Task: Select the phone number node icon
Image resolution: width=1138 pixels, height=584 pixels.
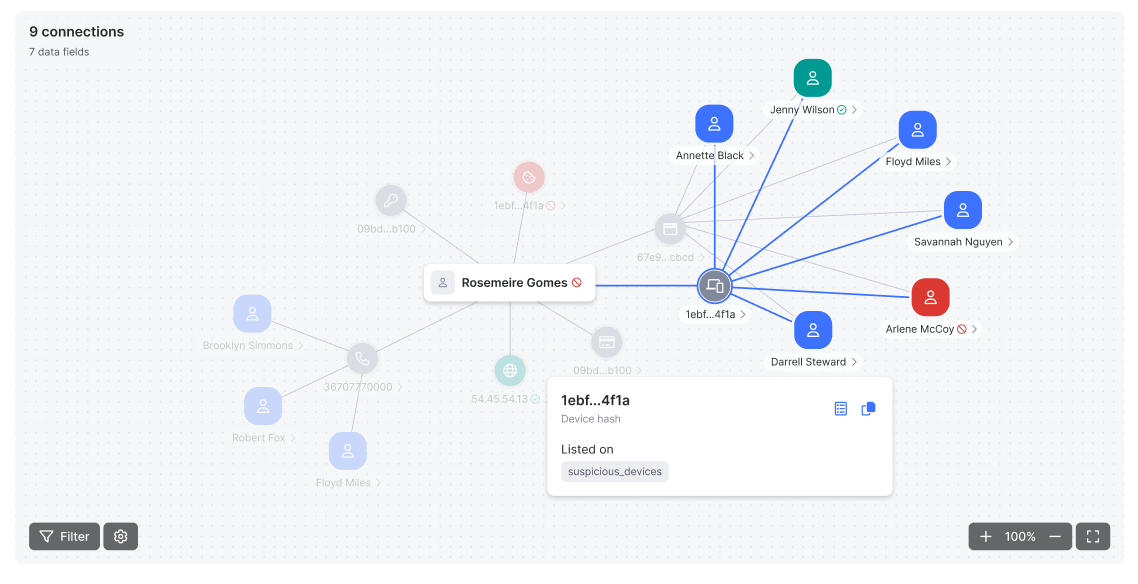Action: tap(362, 359)
